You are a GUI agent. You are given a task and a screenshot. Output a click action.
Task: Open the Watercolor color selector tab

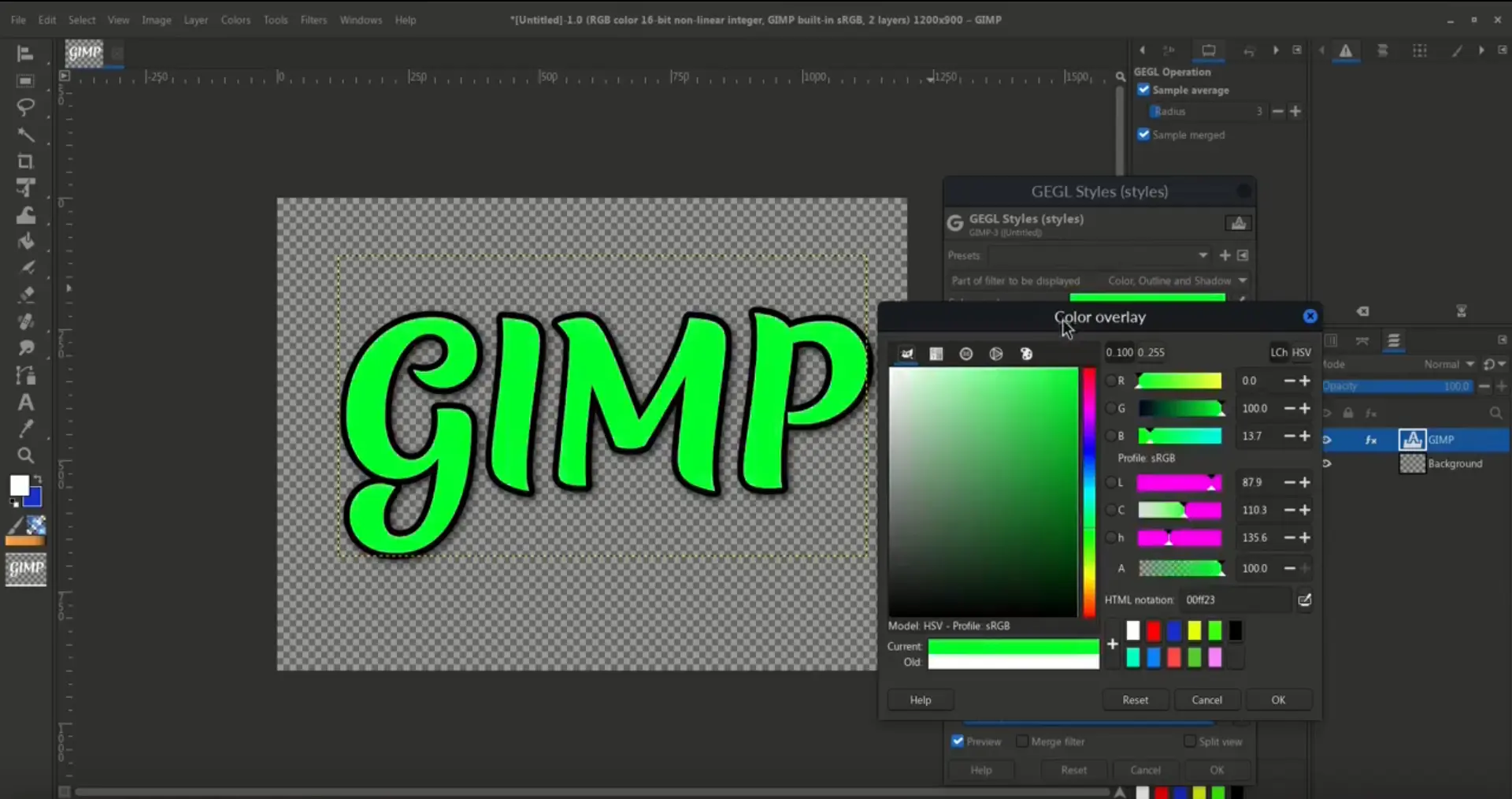966,354
